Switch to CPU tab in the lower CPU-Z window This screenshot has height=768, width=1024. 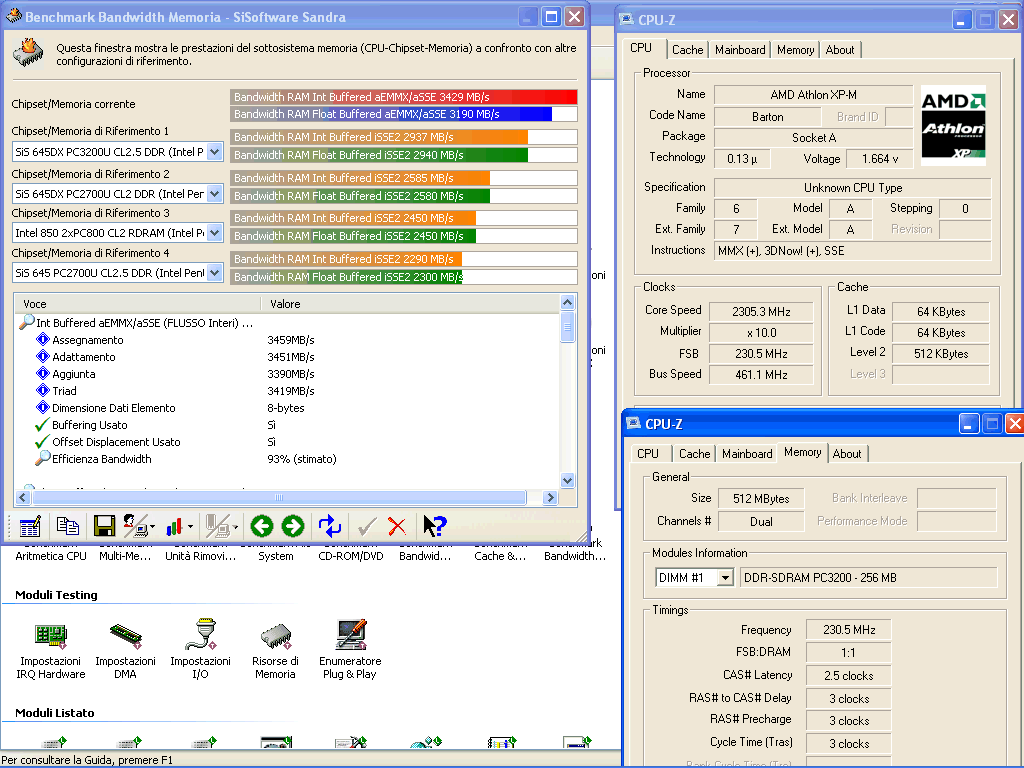648,454
